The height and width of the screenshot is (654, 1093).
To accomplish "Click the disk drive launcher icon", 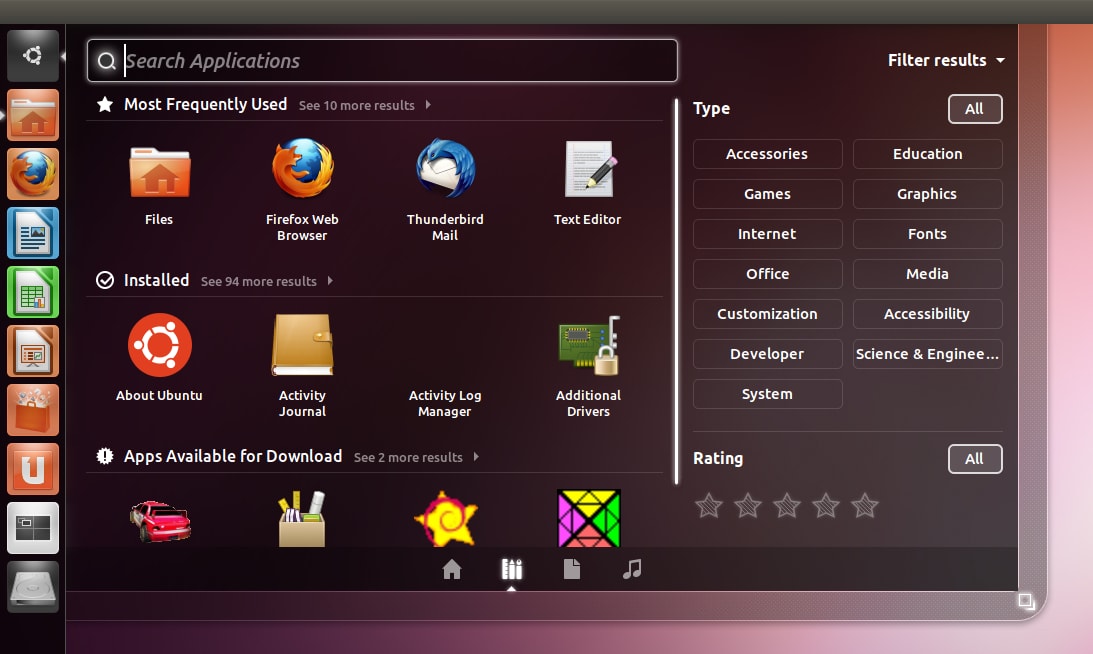I will tap(33, 587).
